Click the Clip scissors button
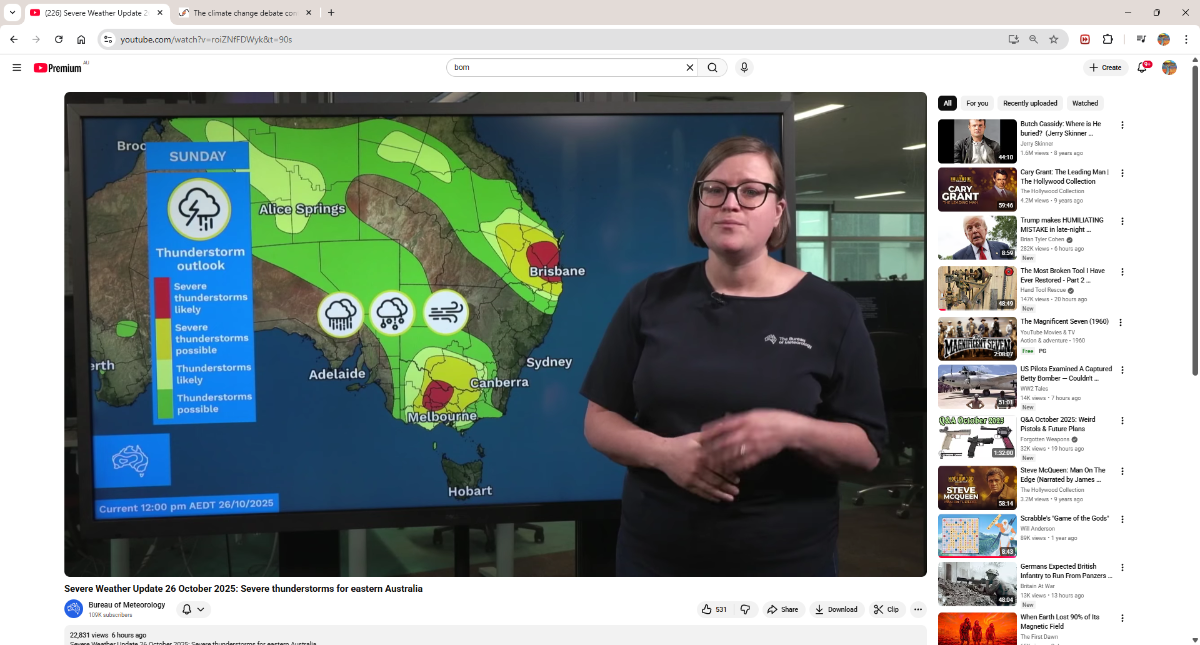Screen dimensions: 1200x645 coord(886,609)
